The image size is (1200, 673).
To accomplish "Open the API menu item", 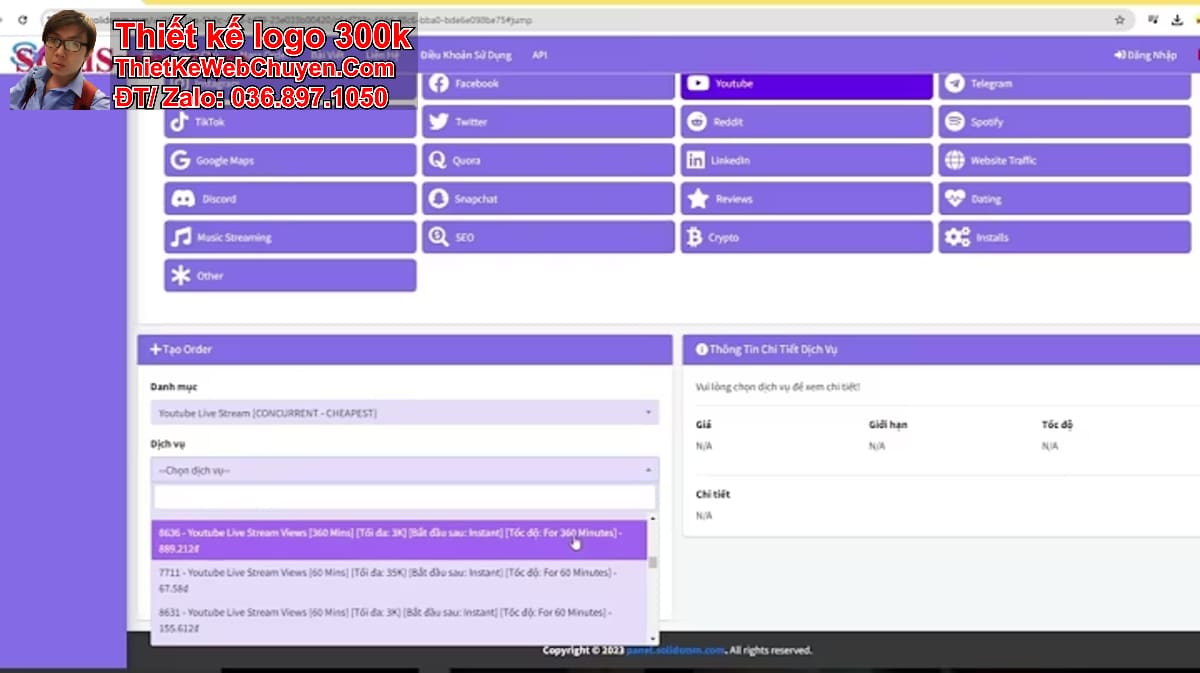I will [539, 55].
